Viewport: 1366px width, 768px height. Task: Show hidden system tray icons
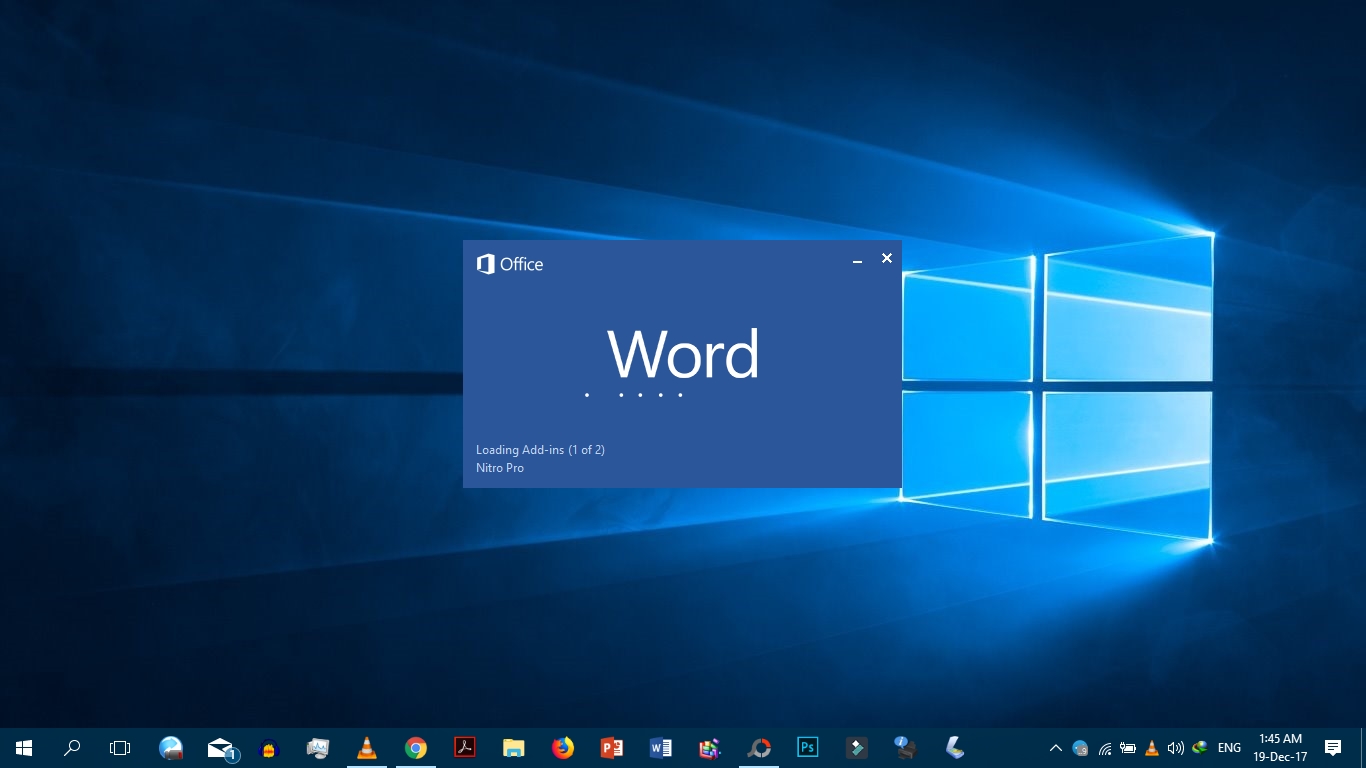(x=1055, y=748)
